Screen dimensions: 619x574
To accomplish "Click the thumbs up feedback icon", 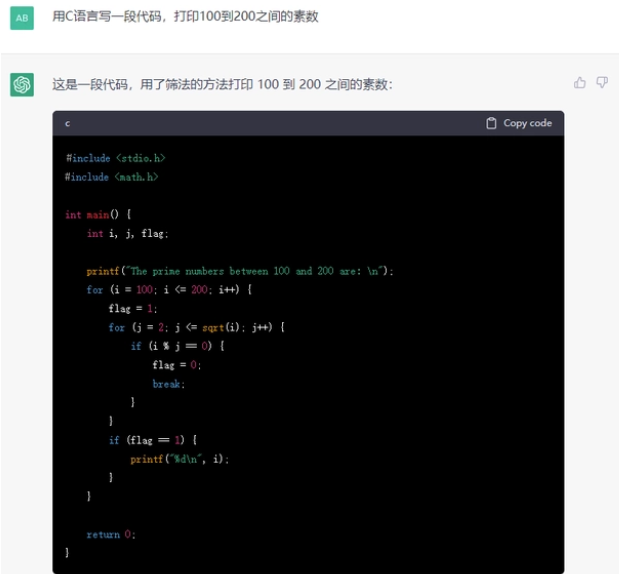I will point(580,83).
